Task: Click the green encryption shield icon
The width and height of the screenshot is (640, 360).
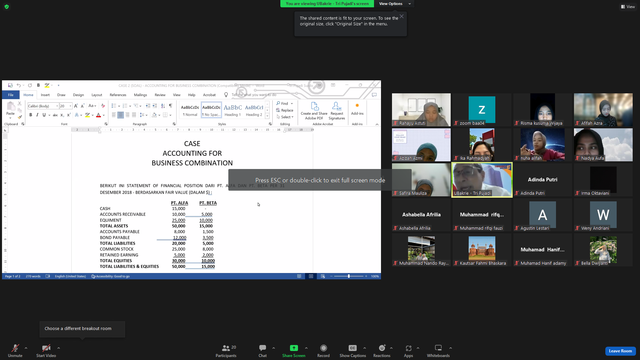Action: (x=7, y=7)
